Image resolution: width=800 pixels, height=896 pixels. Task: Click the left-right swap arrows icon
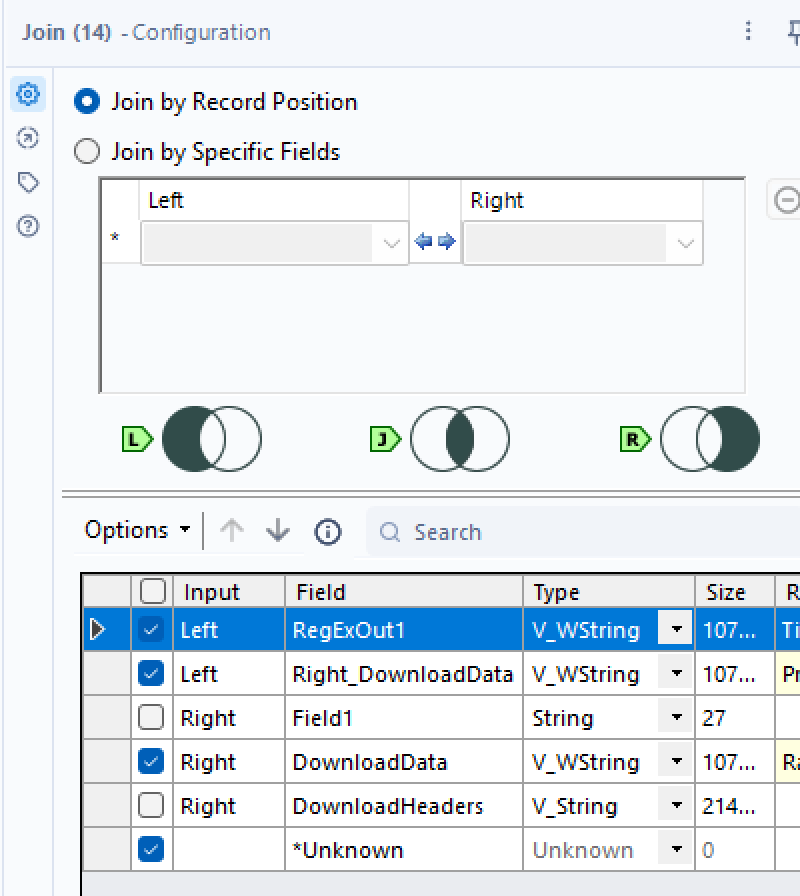(435, 242)
